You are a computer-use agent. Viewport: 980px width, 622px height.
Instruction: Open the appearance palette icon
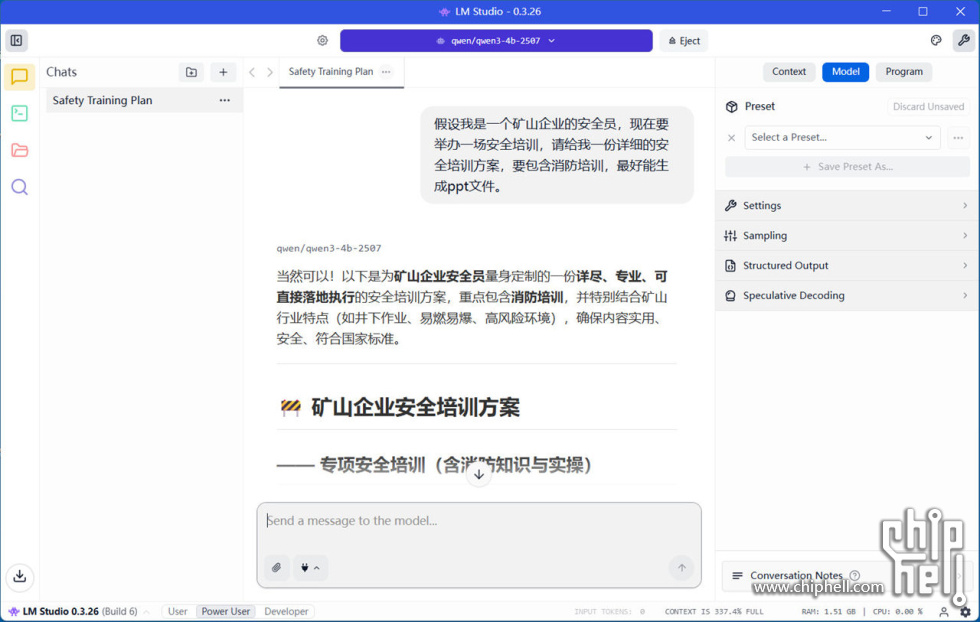936,41
